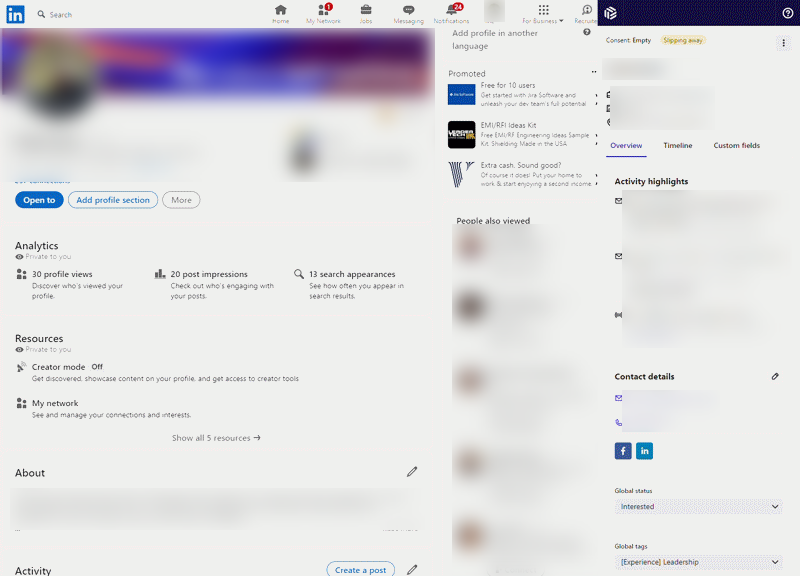This screenshot has height=576, width=800.
Task: Open My network resource link
Action: (55, 403)
